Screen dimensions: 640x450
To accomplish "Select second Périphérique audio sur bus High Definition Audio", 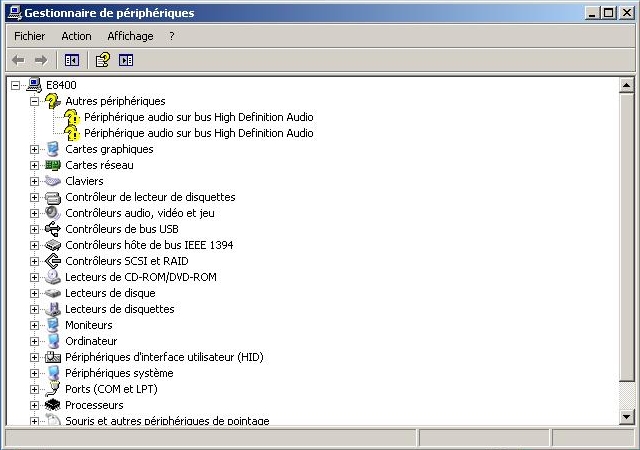I will [199, 133].
